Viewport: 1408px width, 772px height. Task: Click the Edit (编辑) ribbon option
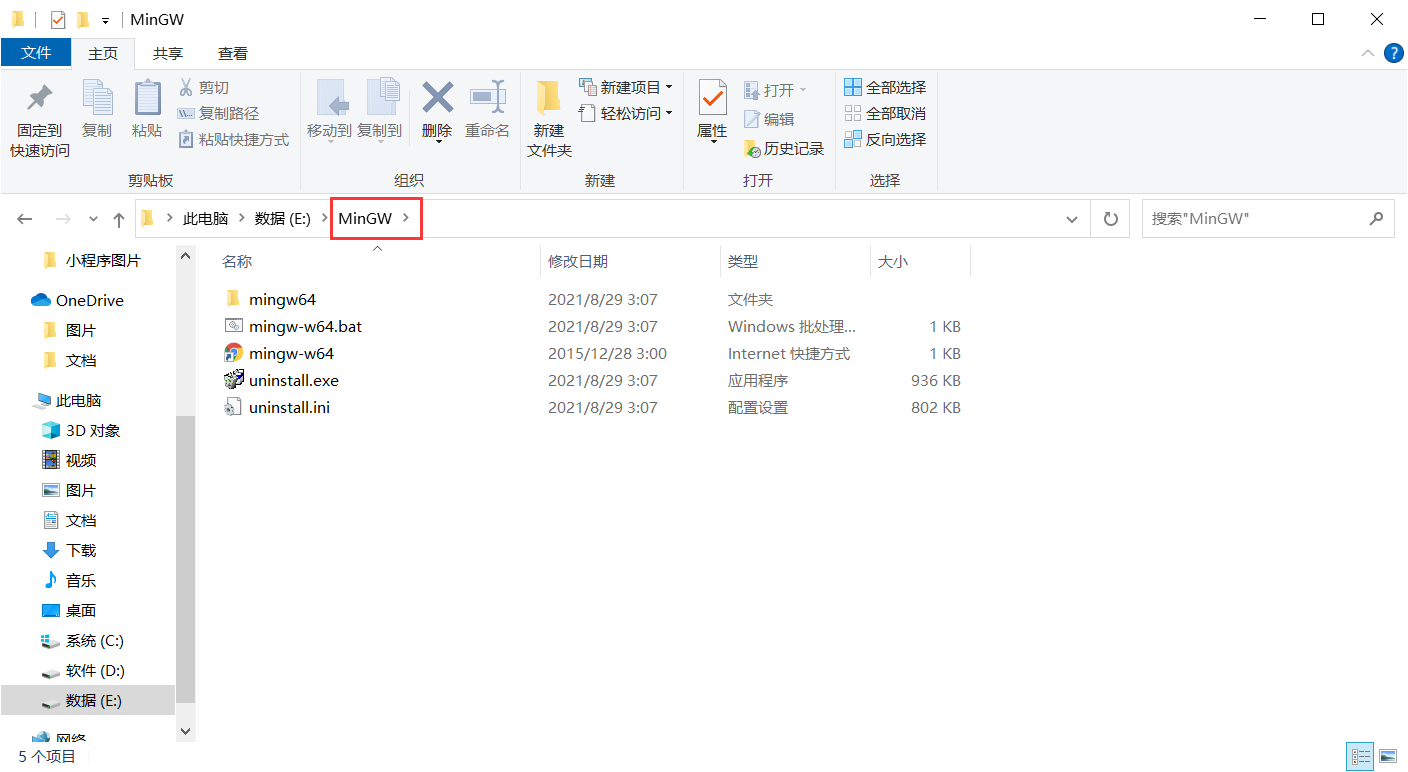point(768,119)
